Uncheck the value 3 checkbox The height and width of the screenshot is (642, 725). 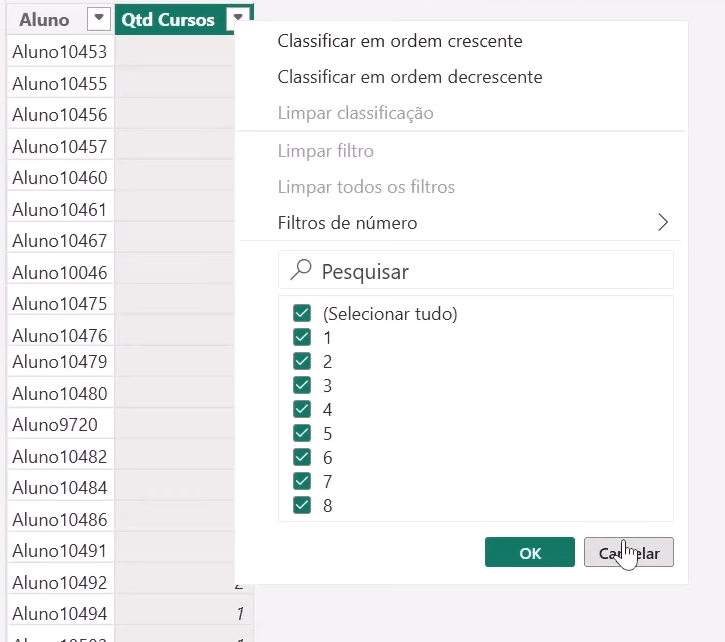[302, 385]
